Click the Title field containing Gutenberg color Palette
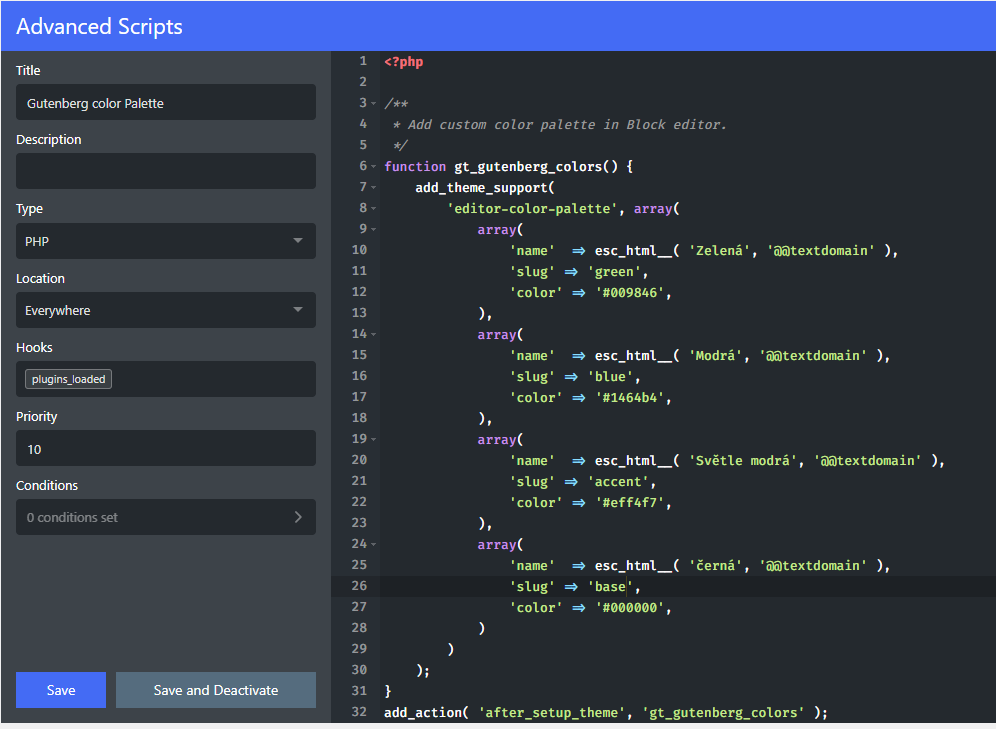Image resolution: width=996 pixels, height=729 pixels. coord(166,102)
